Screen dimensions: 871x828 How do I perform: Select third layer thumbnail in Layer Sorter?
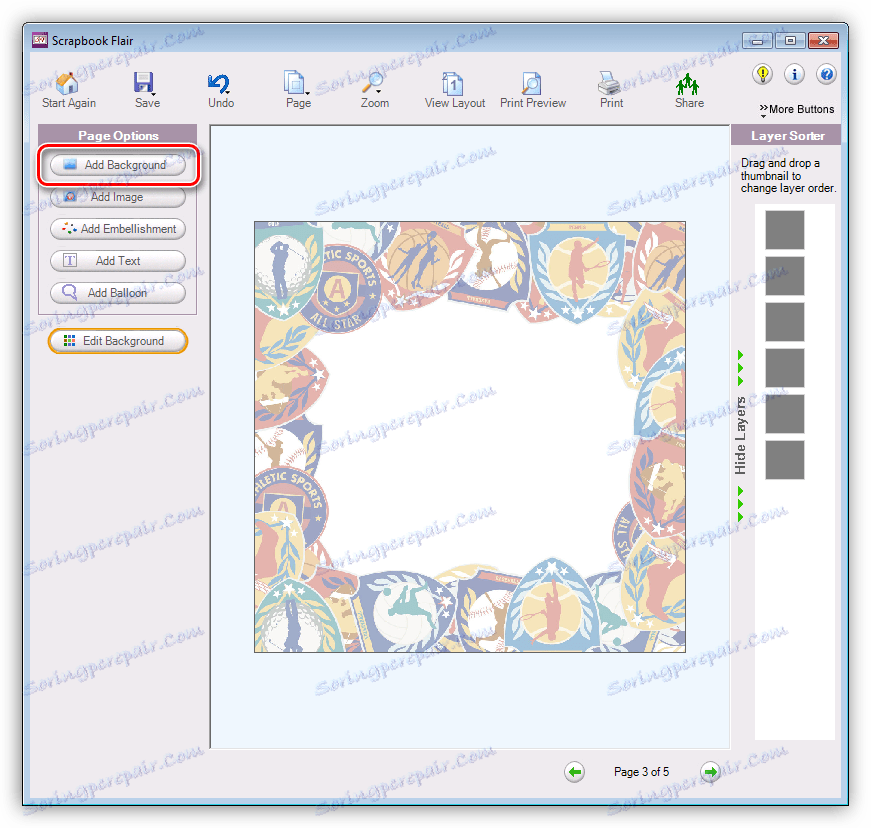click(784, 322)
